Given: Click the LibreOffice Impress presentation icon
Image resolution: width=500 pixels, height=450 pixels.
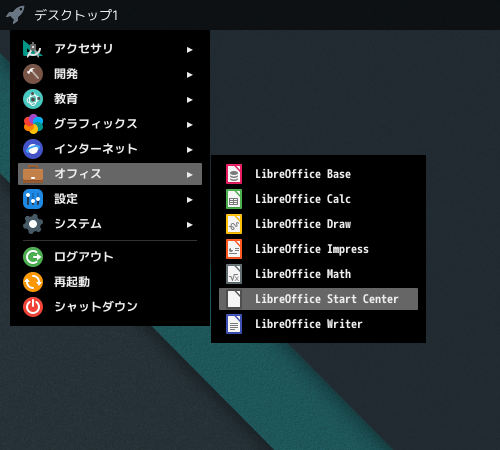Looking at the screenshot, I should (234, 249).
